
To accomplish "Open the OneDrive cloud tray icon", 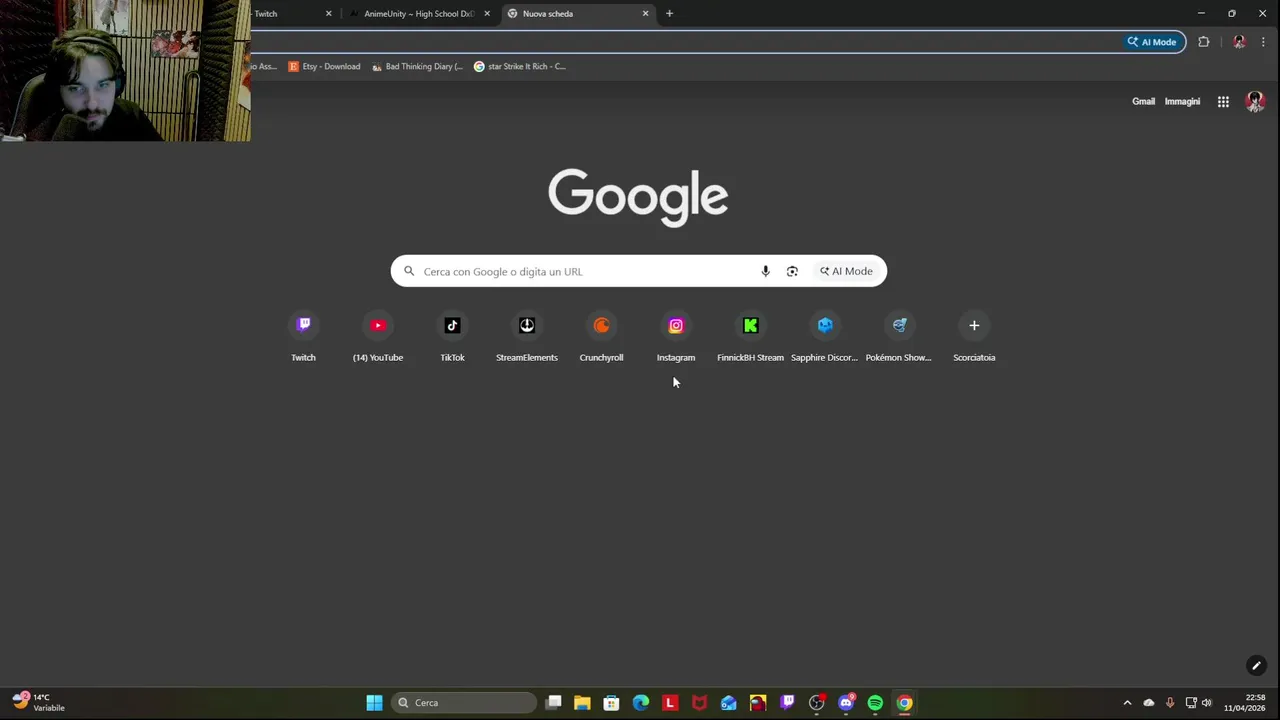I will click(1148, 703).
